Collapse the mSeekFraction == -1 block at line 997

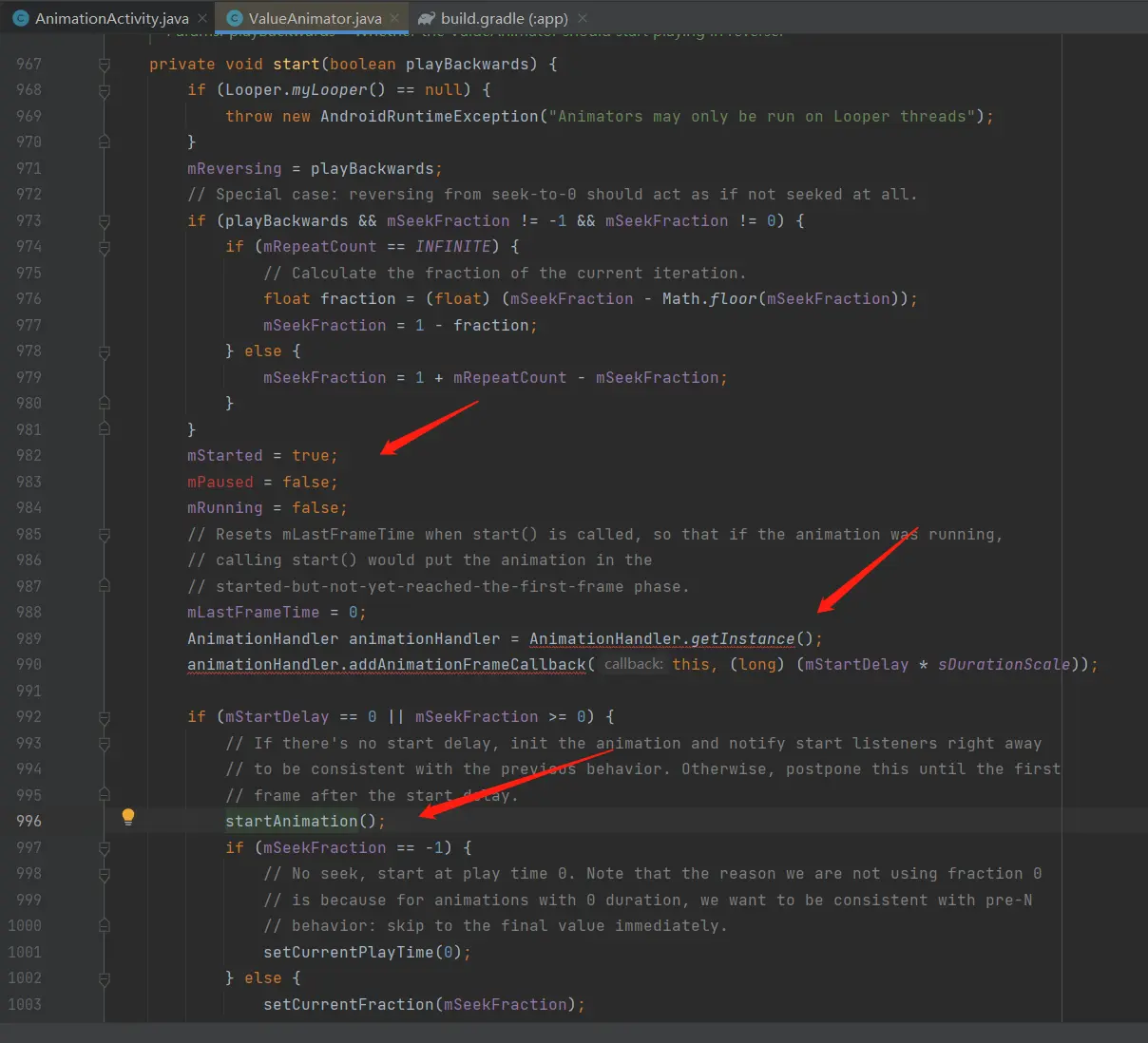pyautogui.click(x=105, y=848)
